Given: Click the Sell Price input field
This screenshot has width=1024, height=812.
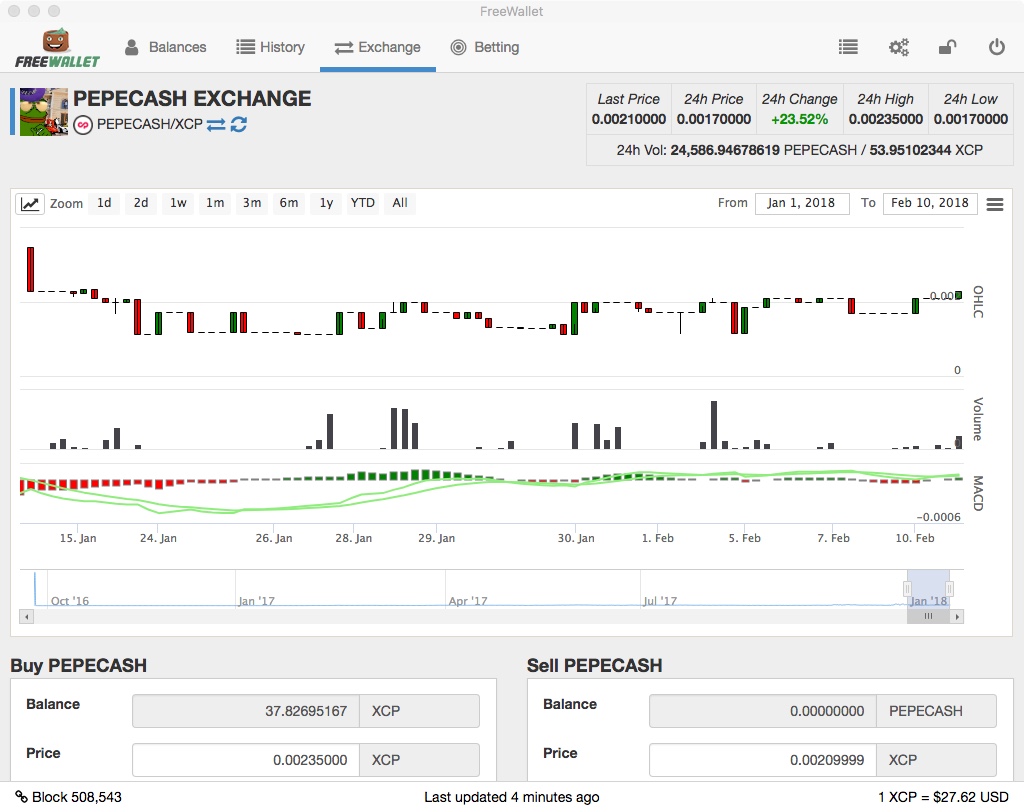Looking at the screenshot, I should 762,760.
